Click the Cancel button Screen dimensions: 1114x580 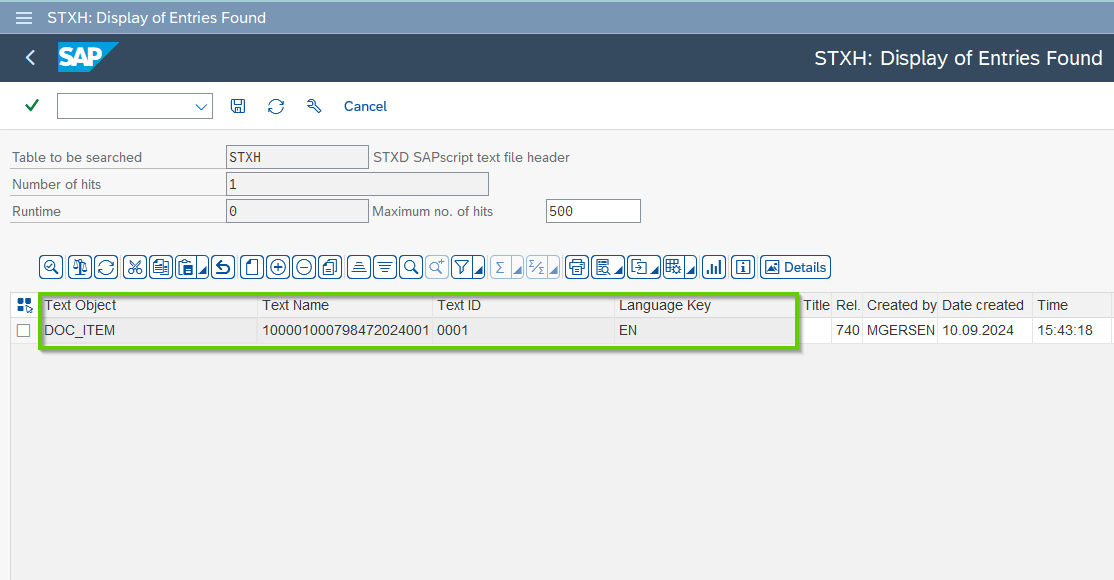(365, 106)
